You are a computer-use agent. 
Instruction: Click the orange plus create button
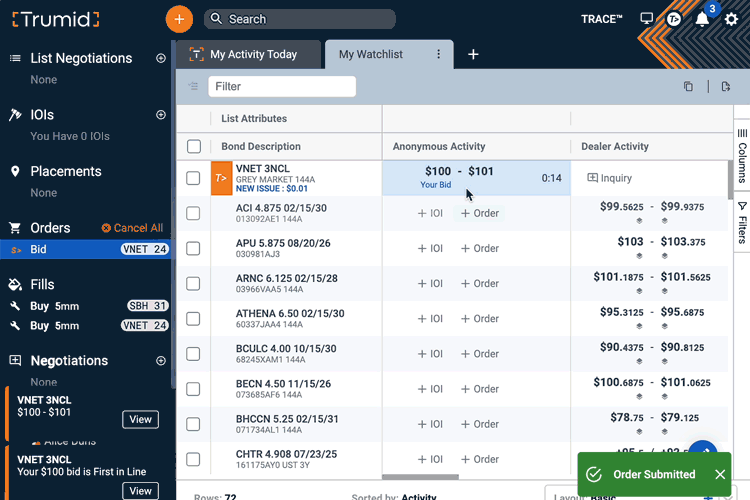[x=179, y=19]
